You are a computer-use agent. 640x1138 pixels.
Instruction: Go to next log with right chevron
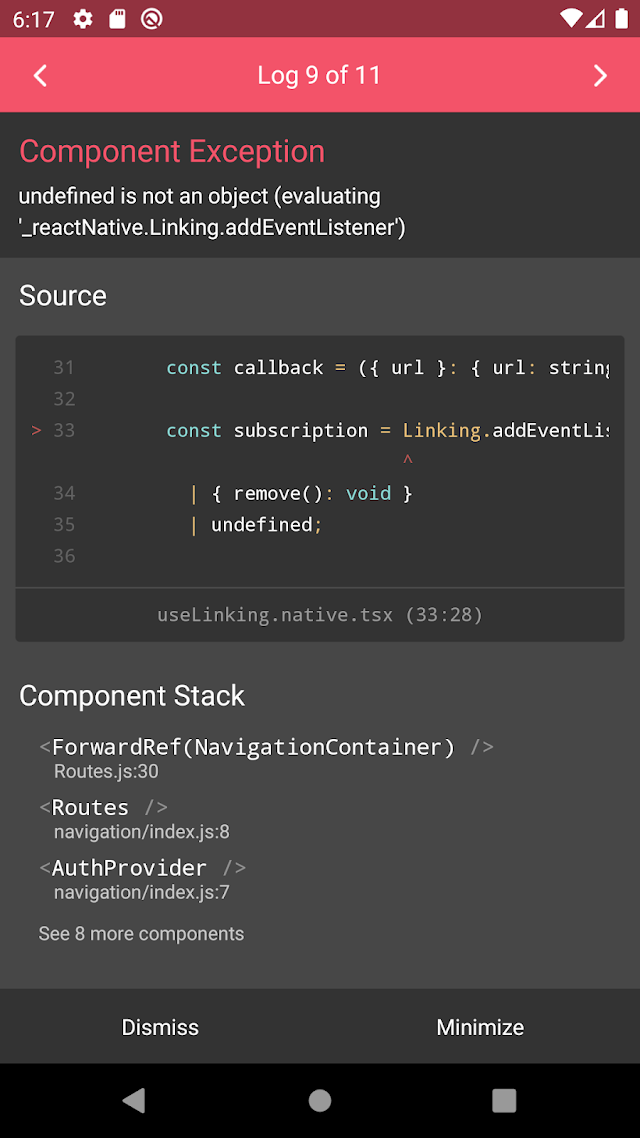pyautogui.click(x=600, y=75)
